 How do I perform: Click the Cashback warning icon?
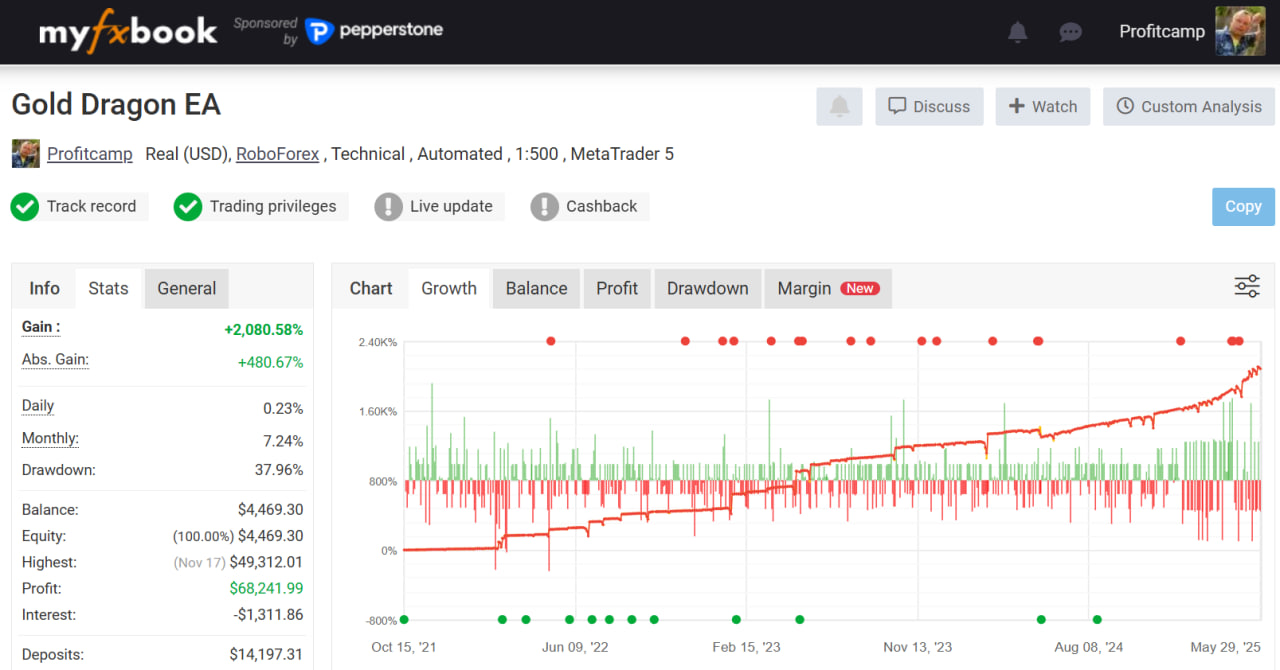coord(544,207)
